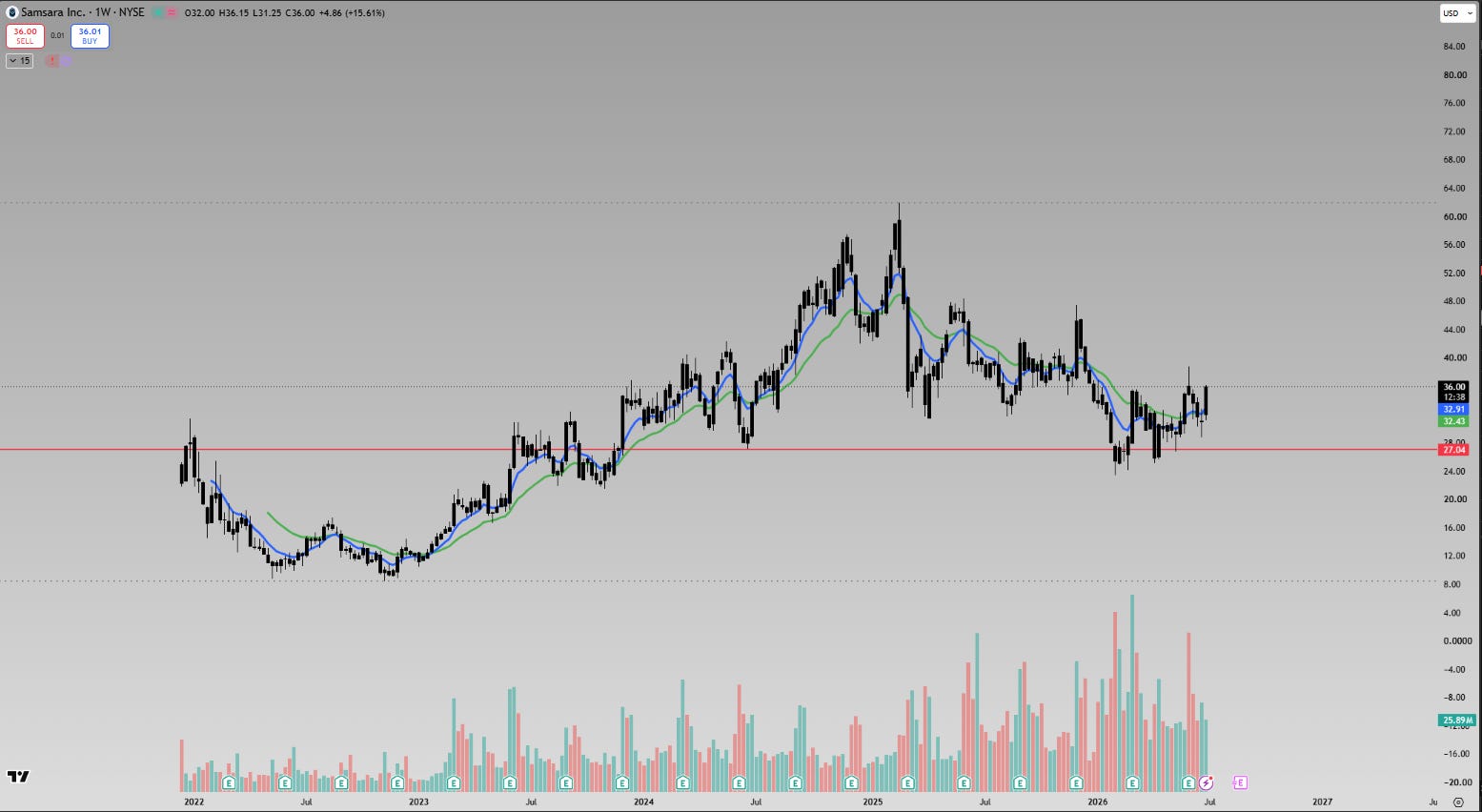Open the lightning-bolt latest news marker
Image resolution: width=1482 pixels, height=812 pixels.
[1207, 782]
